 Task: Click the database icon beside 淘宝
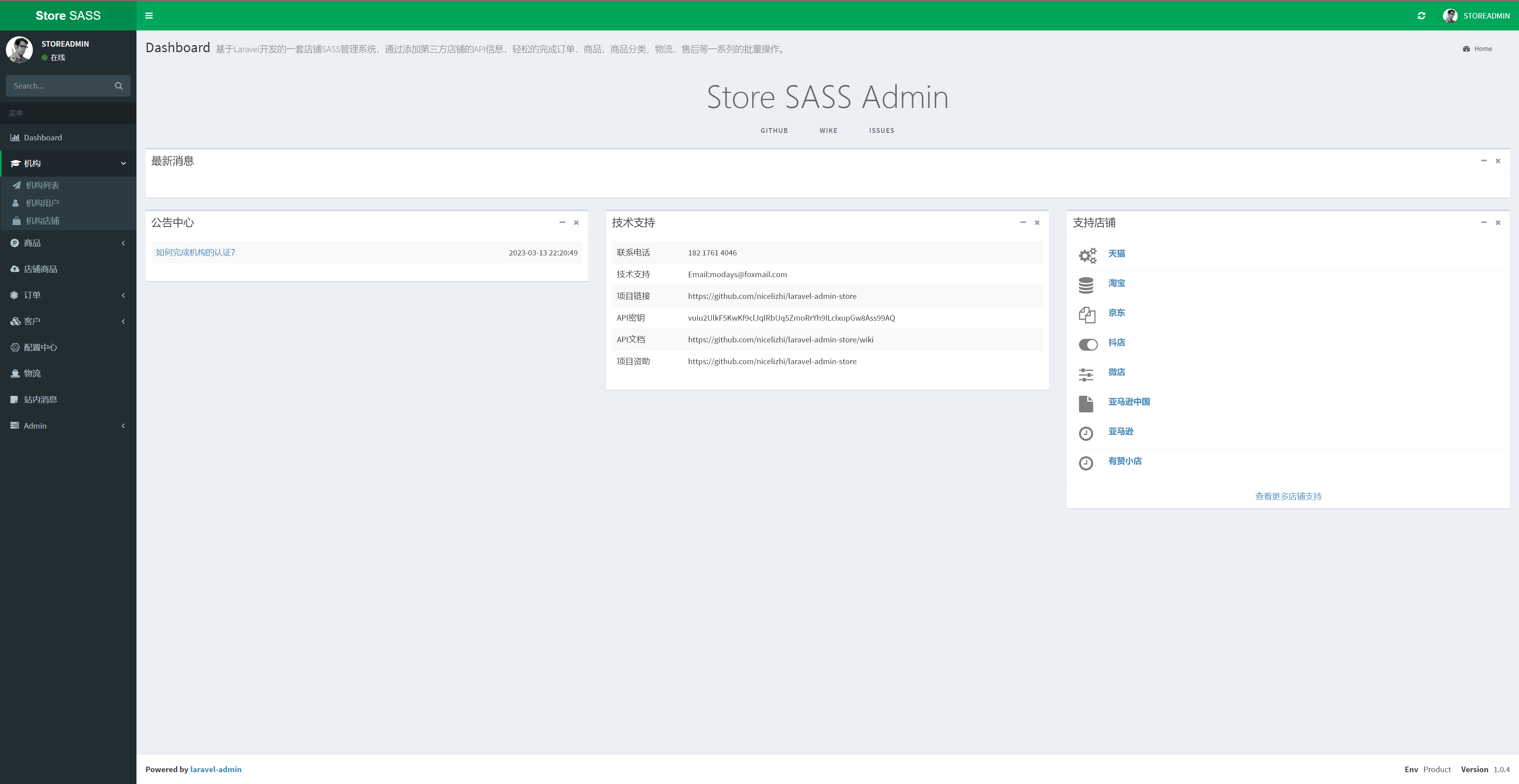tap(1085, 285)
